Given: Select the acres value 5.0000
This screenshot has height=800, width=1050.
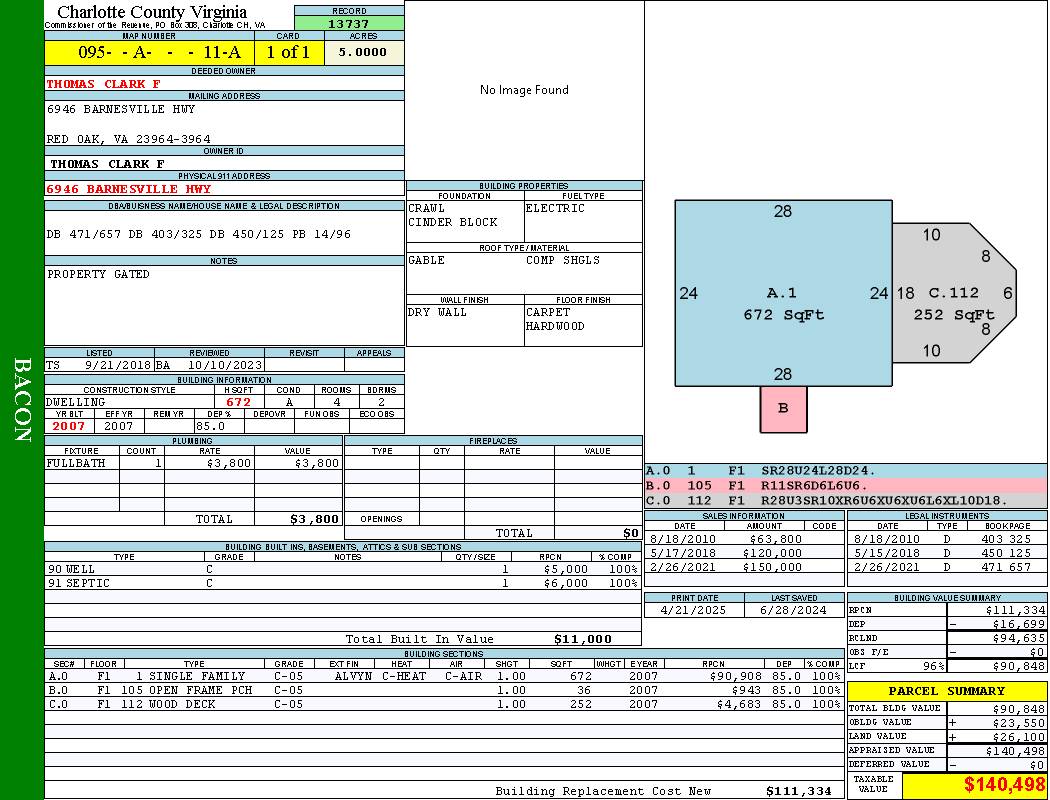Looking at the screenshot, I should tap(363, 53).
